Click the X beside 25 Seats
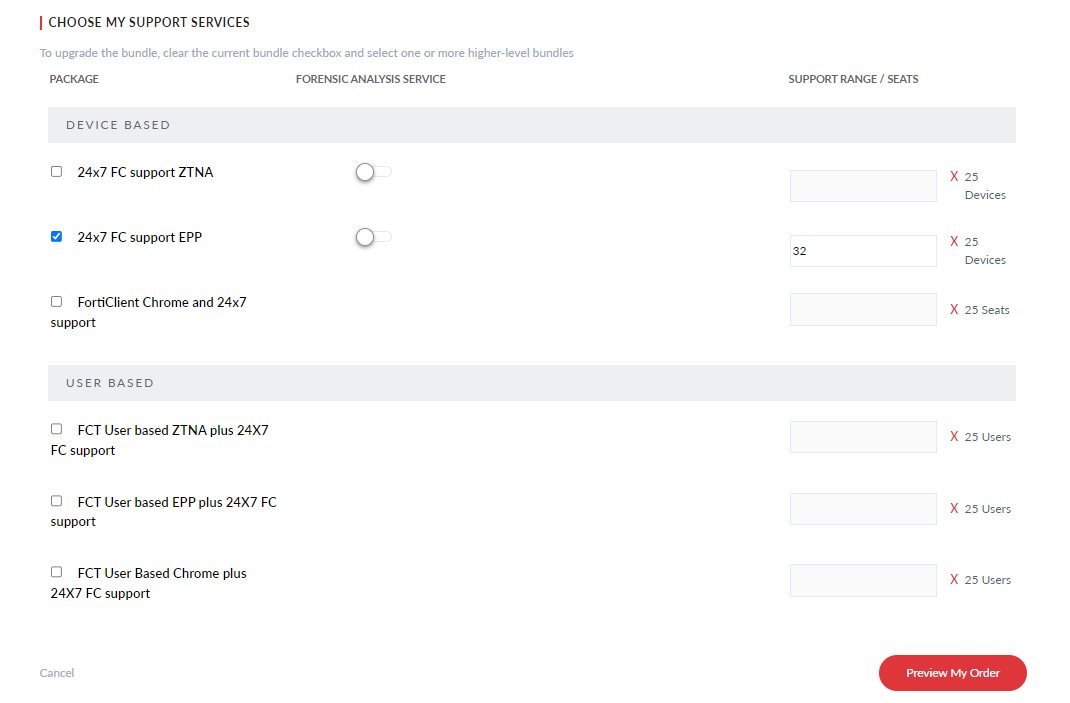1070x703 pixels. pyautogui.click(x=955, y=309)
